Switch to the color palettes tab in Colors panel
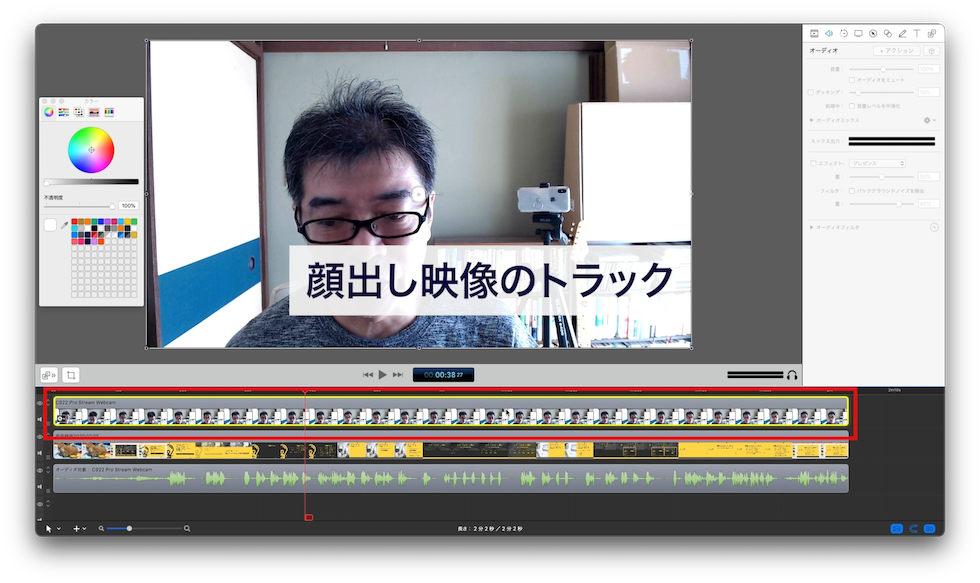Image resolution: width=980 pixels, height=583 pixels. pos(78,112)
